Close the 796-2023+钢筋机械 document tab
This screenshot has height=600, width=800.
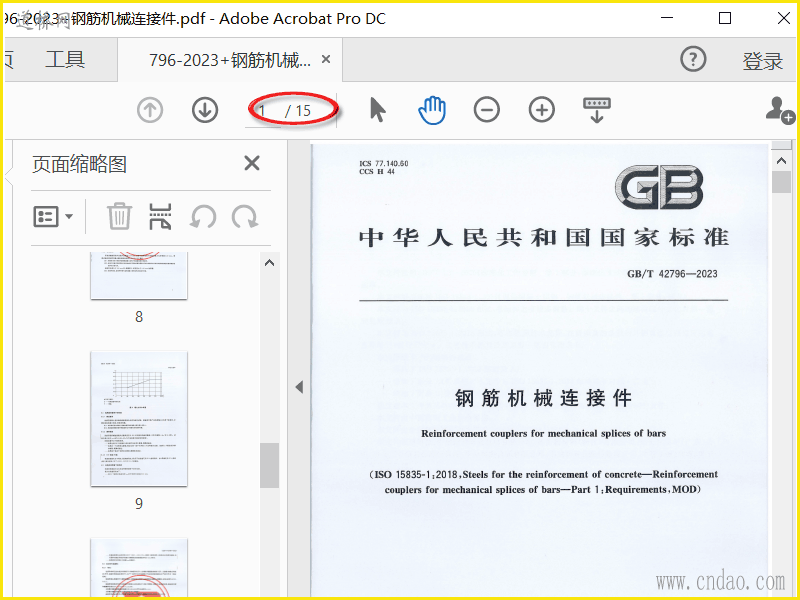tap(326, 59)
